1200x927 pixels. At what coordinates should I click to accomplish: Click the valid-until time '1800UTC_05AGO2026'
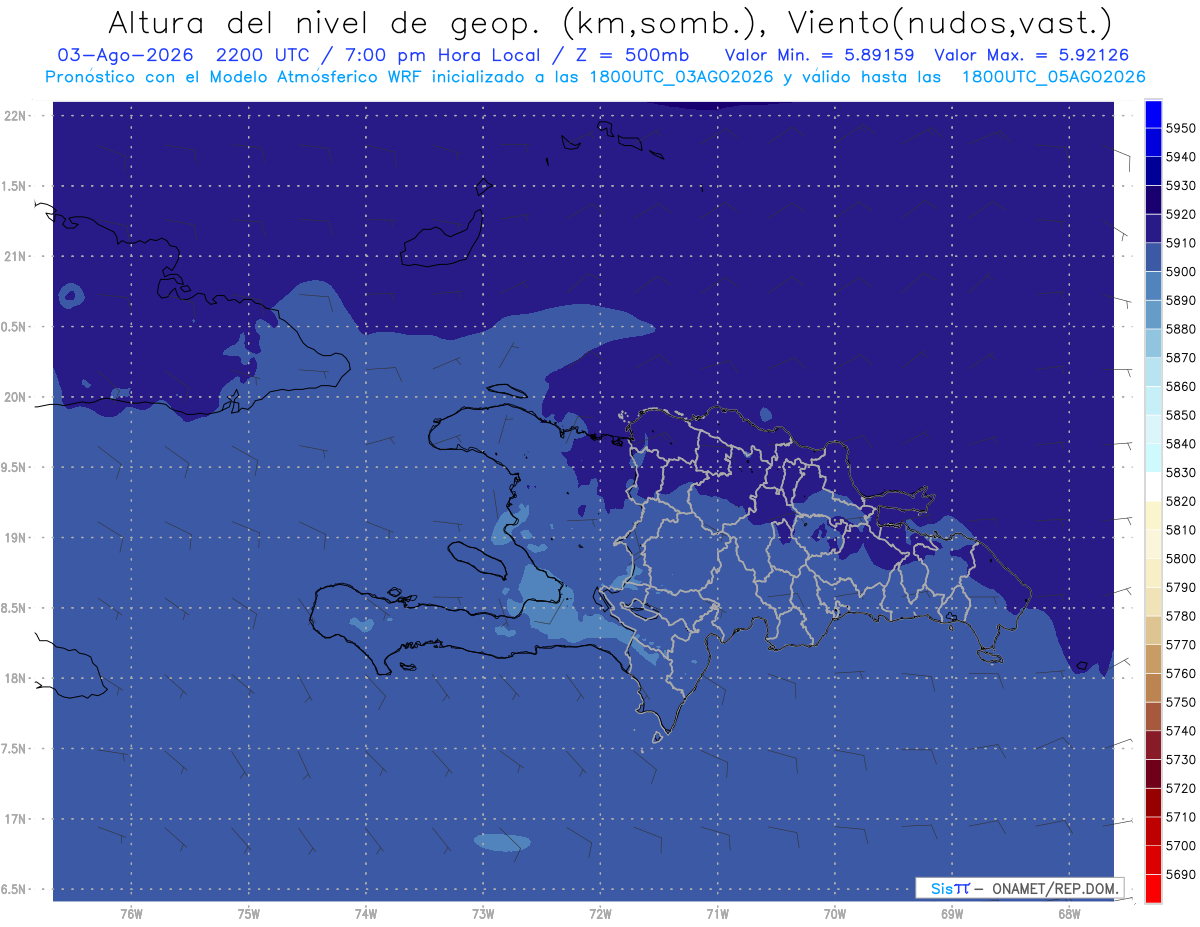(x=1053, y=77)
